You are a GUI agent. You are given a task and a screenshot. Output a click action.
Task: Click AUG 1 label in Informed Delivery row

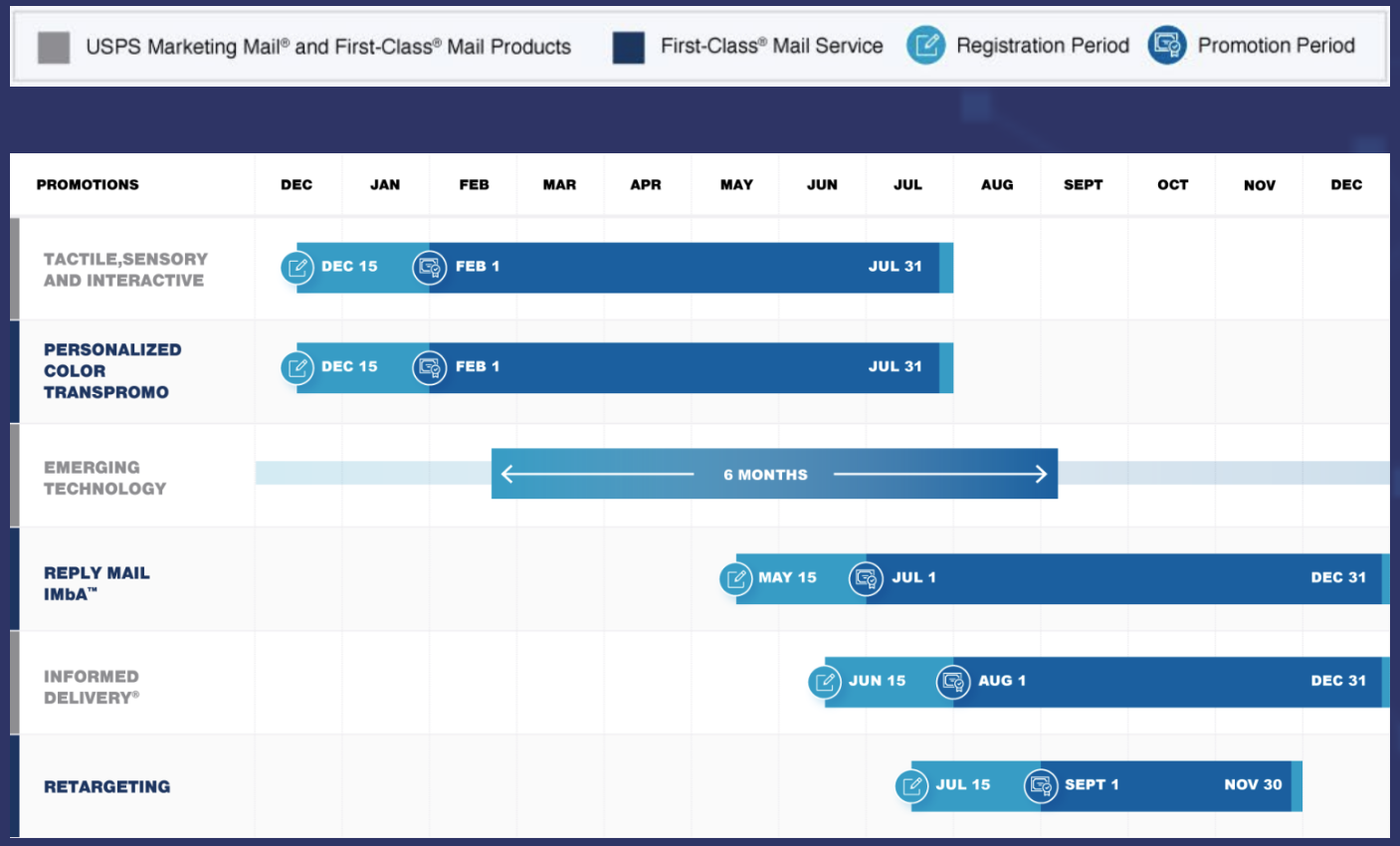click(x=1002, y=681)
